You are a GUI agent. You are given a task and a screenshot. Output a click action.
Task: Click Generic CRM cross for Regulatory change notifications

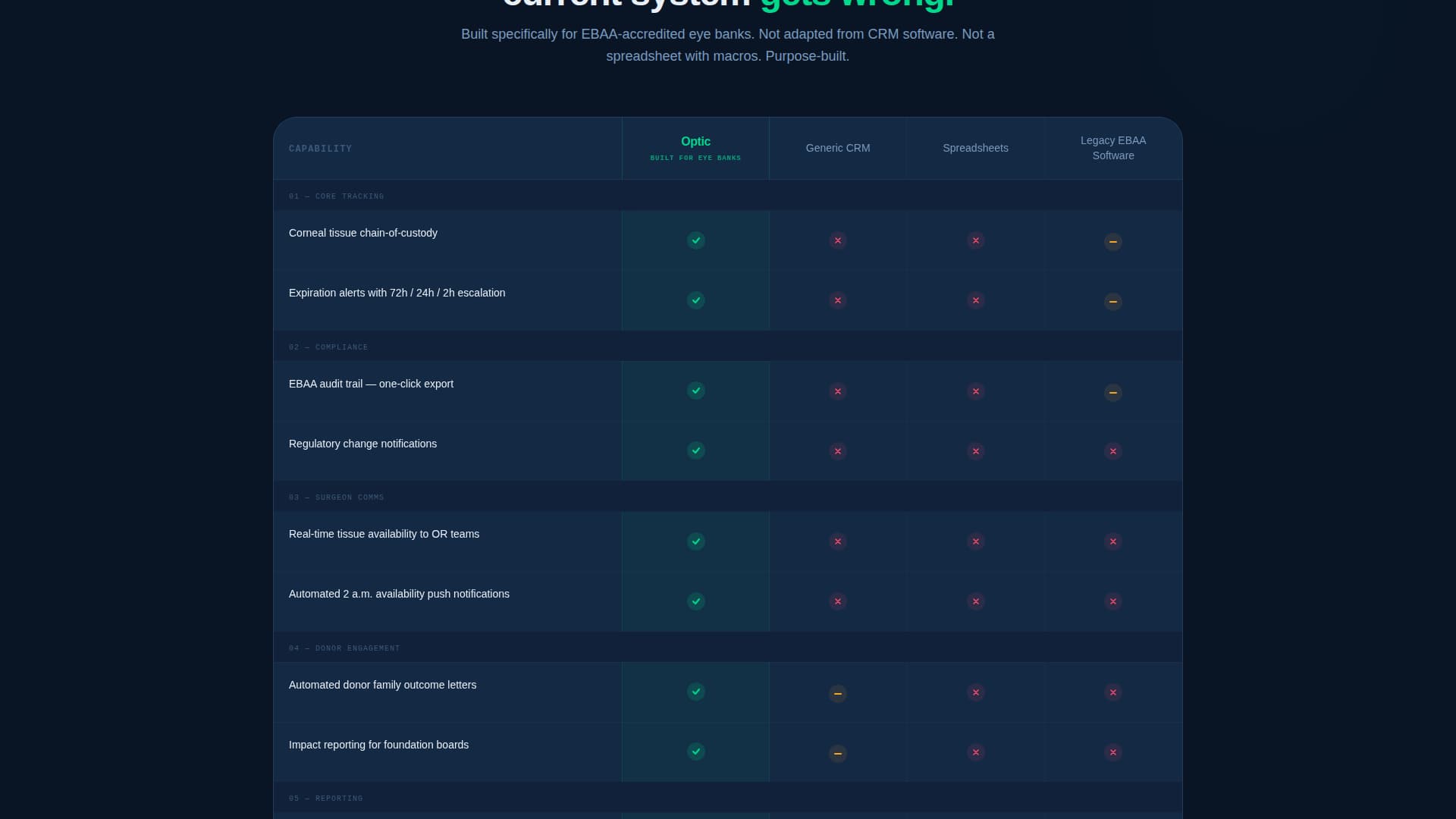[x=837, y=451]
